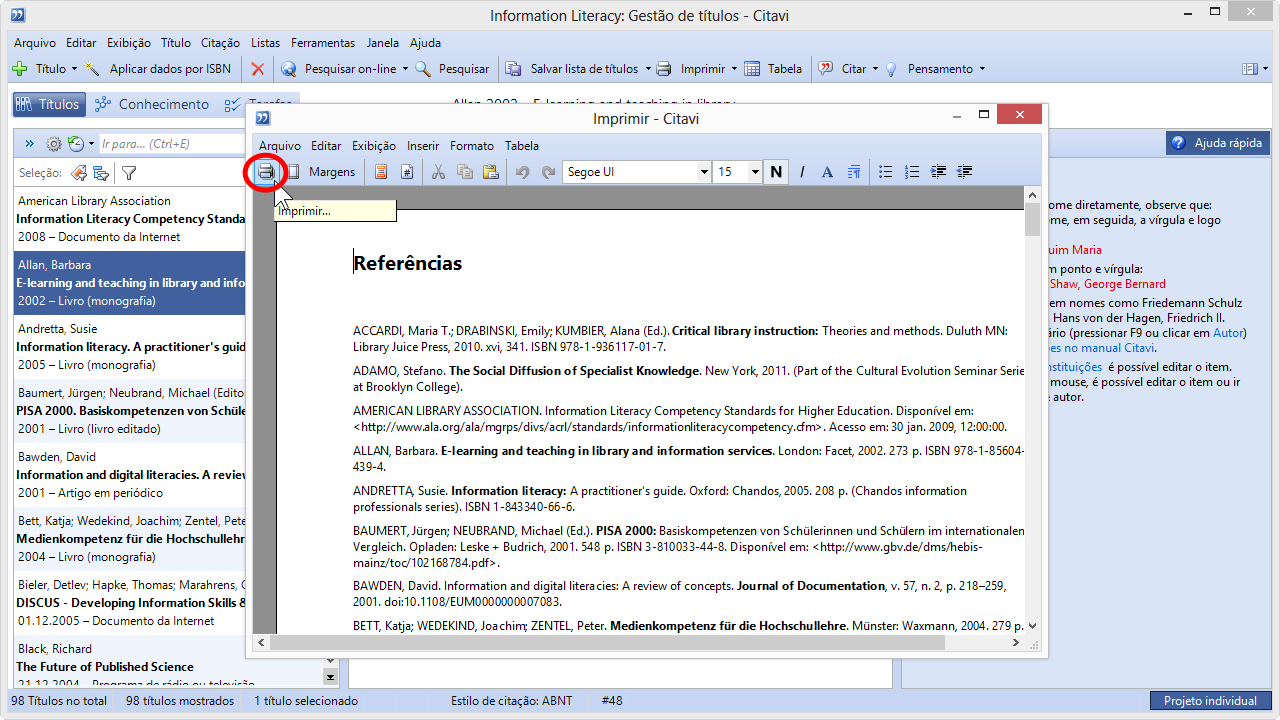Click the green plus Título icon

coord(20,69)
